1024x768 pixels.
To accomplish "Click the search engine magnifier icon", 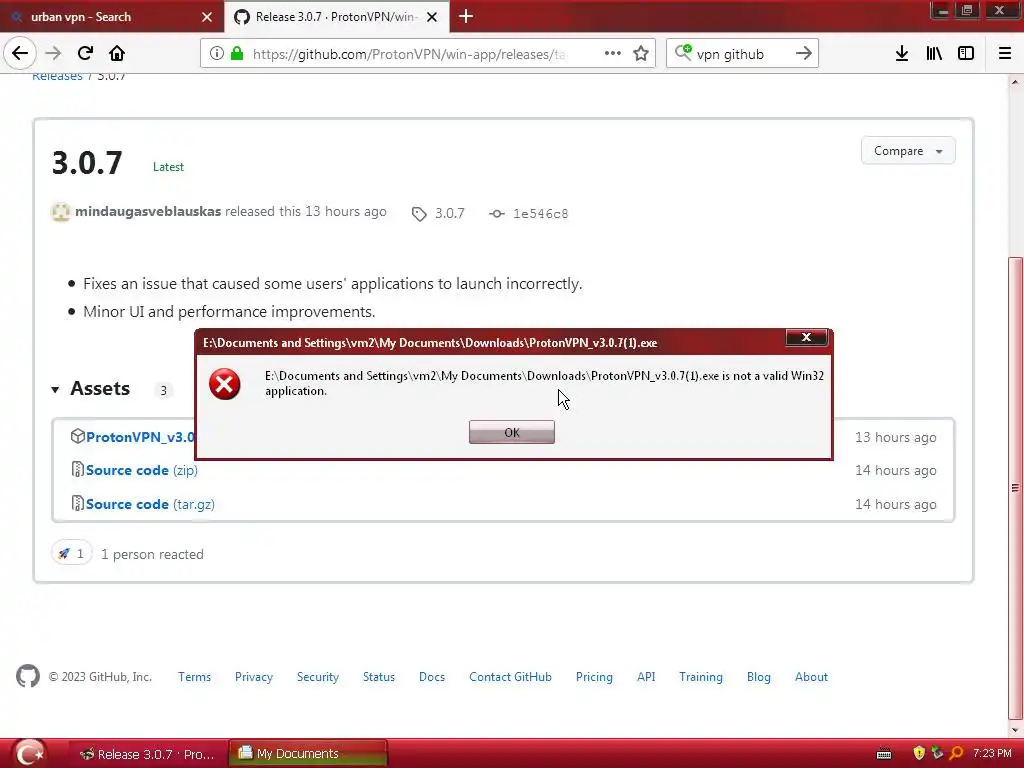I will [x=683, y=52].
